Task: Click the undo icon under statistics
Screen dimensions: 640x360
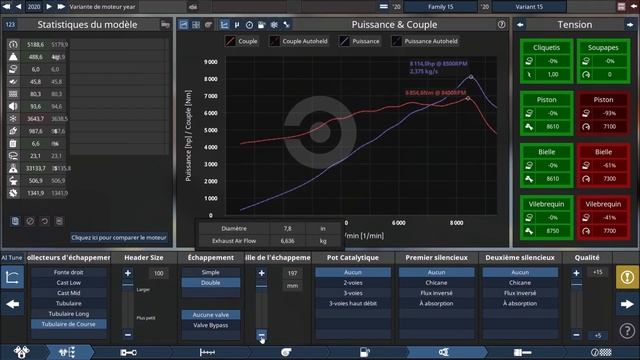Action: [44, 221]
